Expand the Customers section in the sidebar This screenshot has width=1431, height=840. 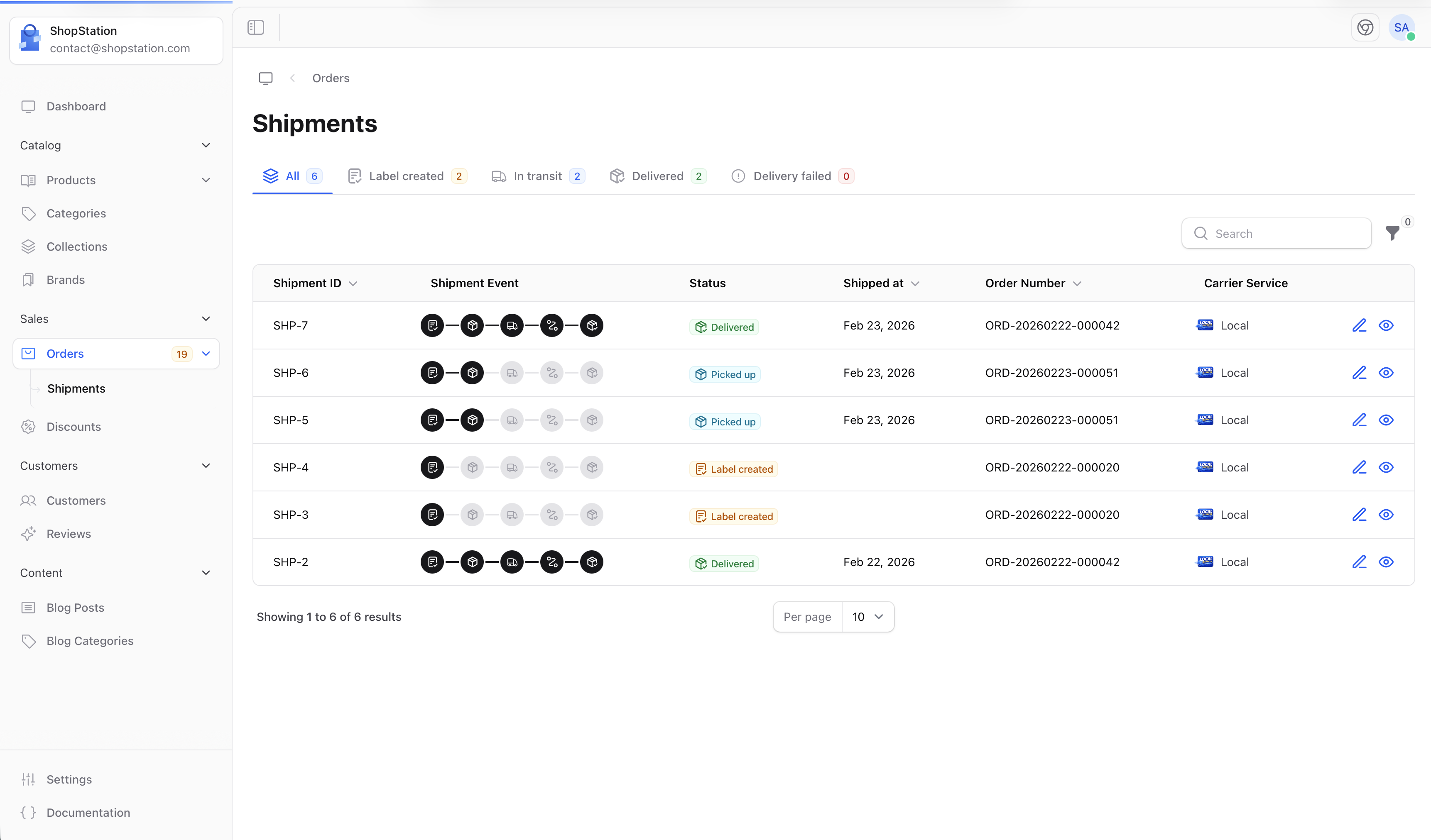[x=206, y=465]
